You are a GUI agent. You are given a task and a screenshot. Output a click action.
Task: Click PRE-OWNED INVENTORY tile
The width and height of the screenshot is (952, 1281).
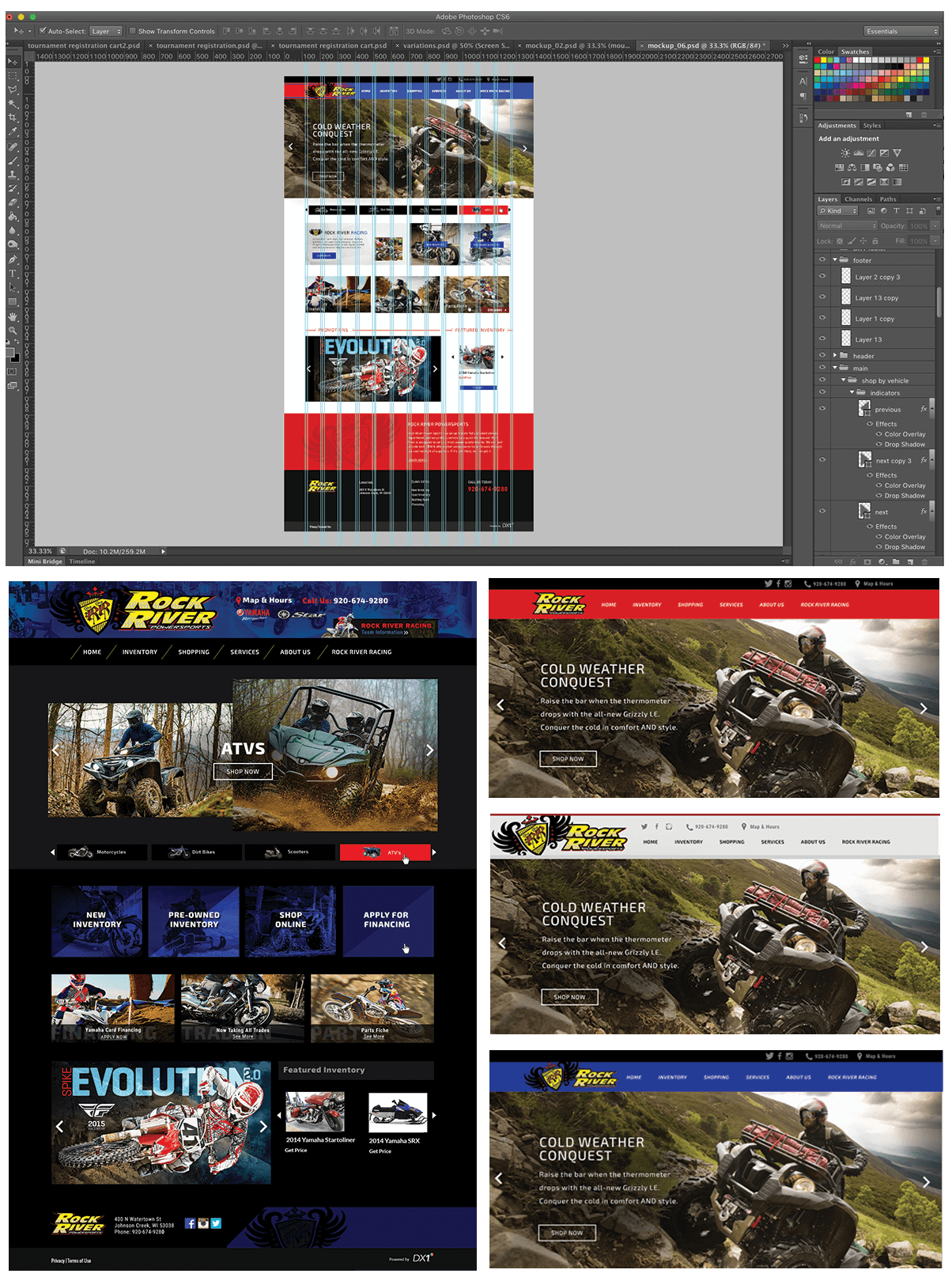(x=194, y=921)
